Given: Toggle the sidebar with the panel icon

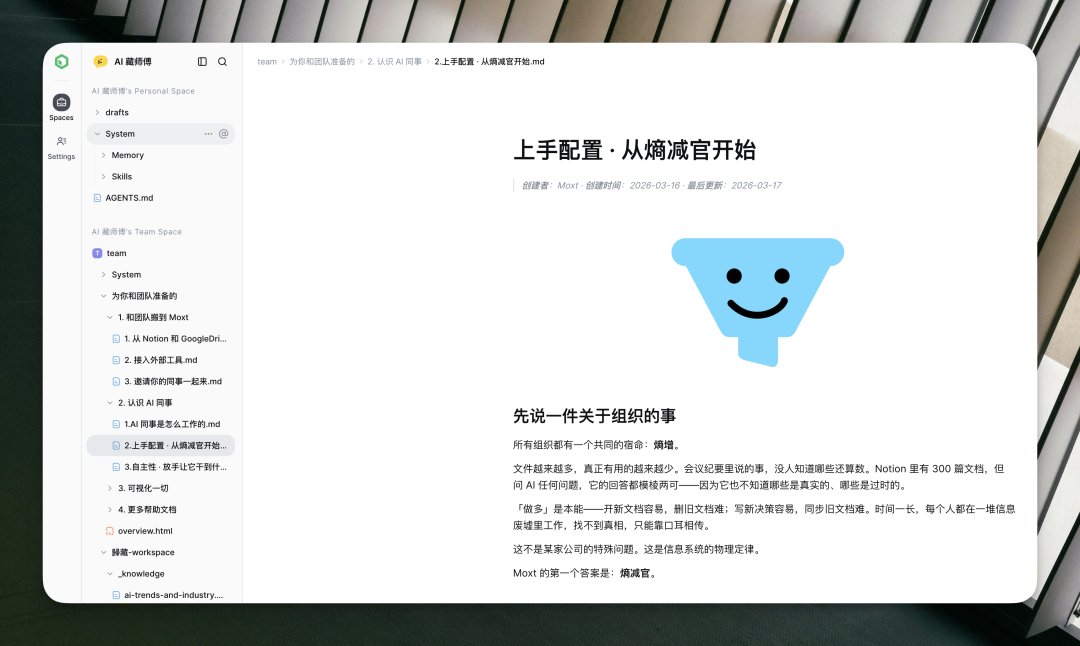Looking at the screenshot, I should point(203,61).
